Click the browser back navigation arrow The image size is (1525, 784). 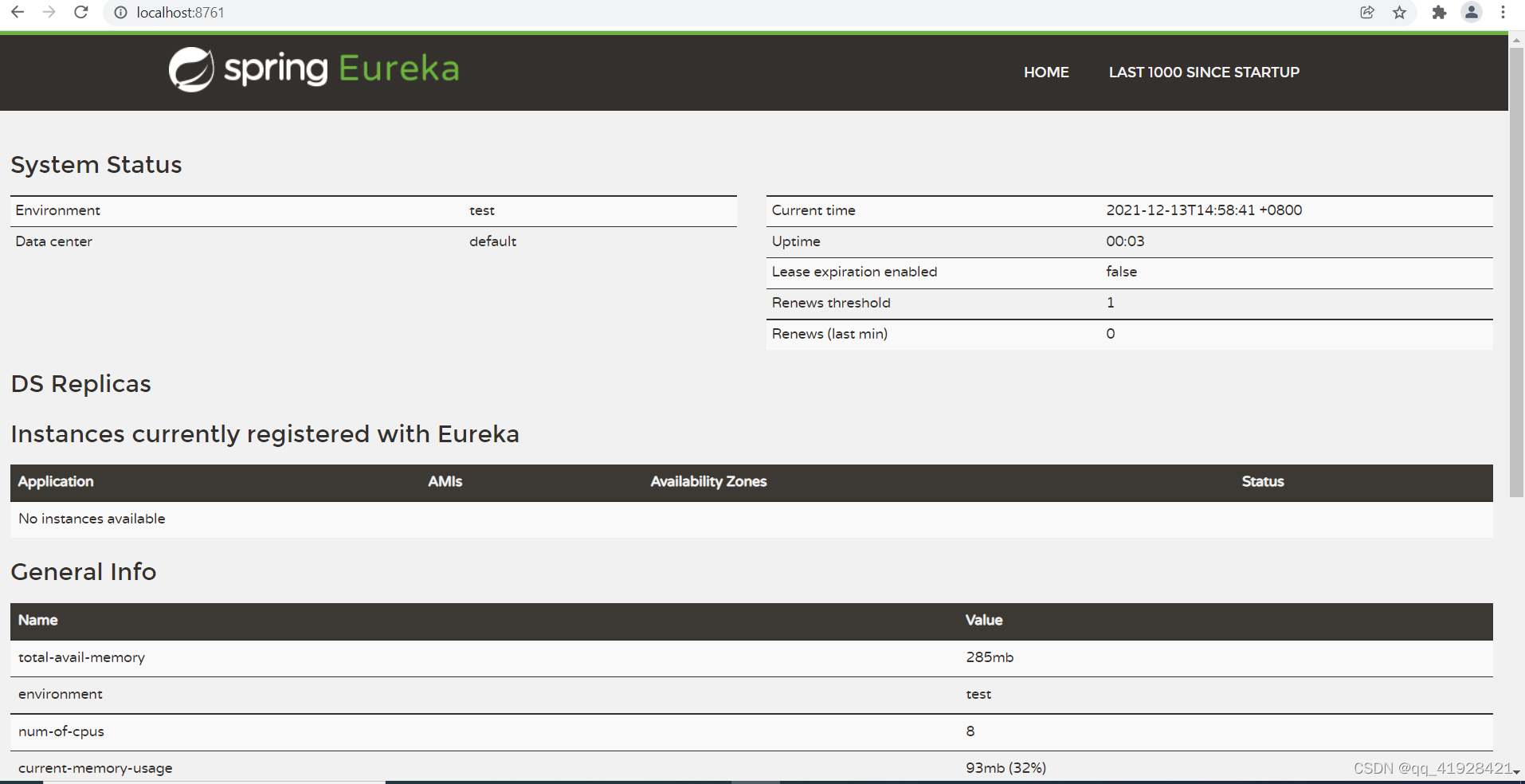pyautogui.click(x=17, y=12)
